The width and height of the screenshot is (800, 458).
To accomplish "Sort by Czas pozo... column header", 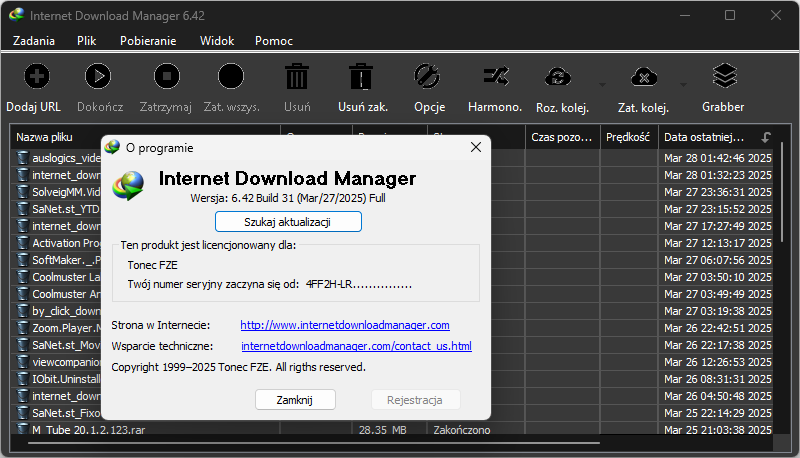I will pos(563,137).
